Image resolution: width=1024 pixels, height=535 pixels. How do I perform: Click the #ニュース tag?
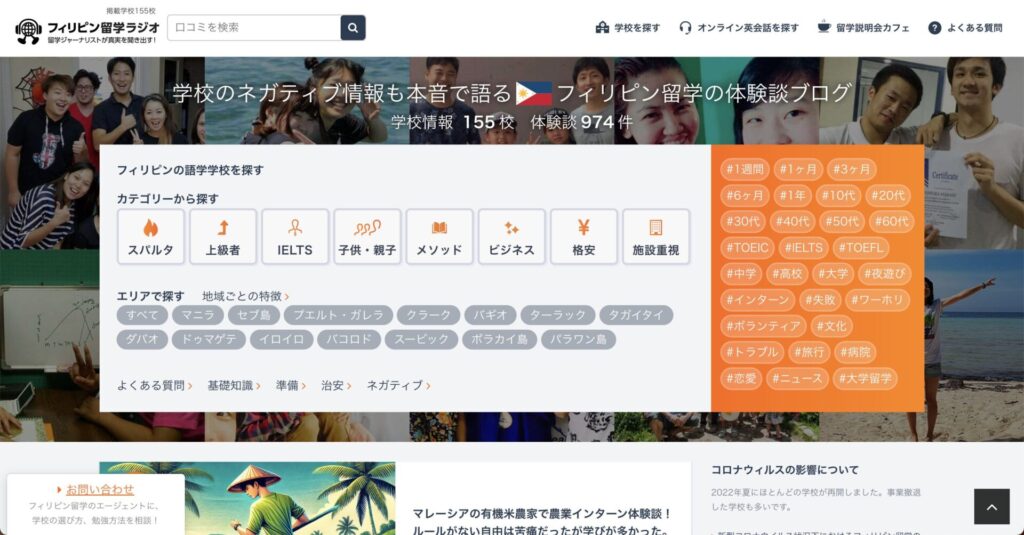pyautogui.click(x=797, y=378)
